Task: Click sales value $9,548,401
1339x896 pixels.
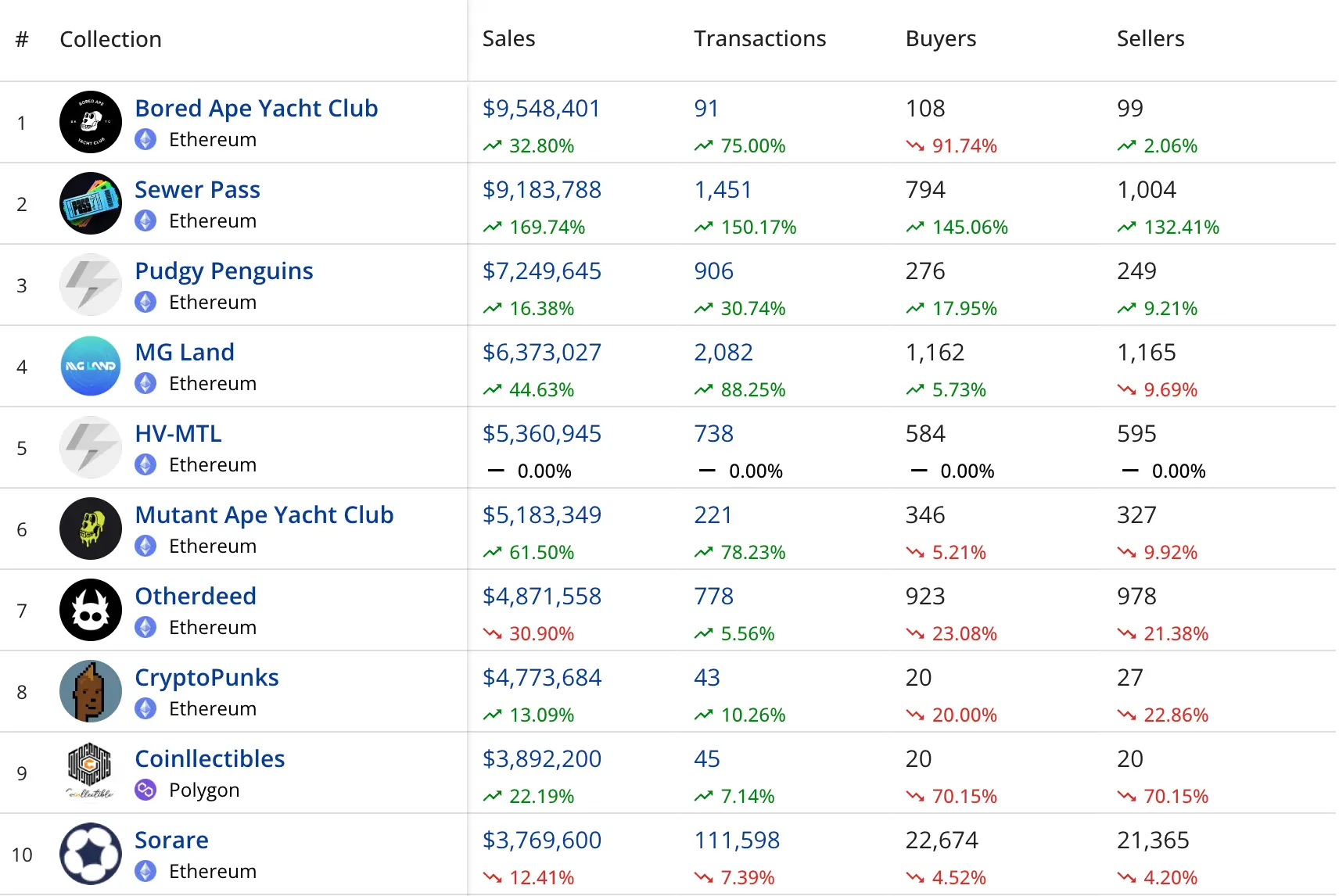Action: coord(541,108)
